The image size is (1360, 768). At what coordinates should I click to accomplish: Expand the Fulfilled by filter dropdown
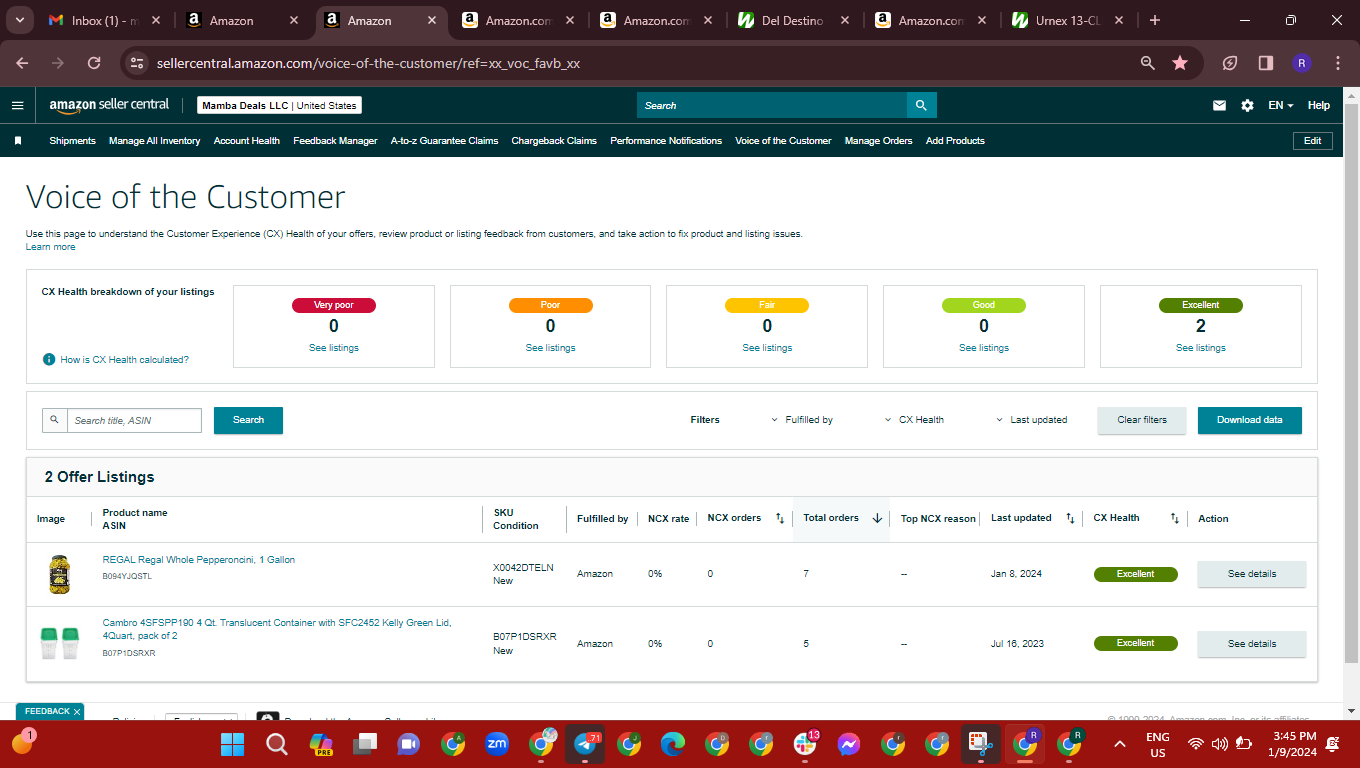(802, 420)
